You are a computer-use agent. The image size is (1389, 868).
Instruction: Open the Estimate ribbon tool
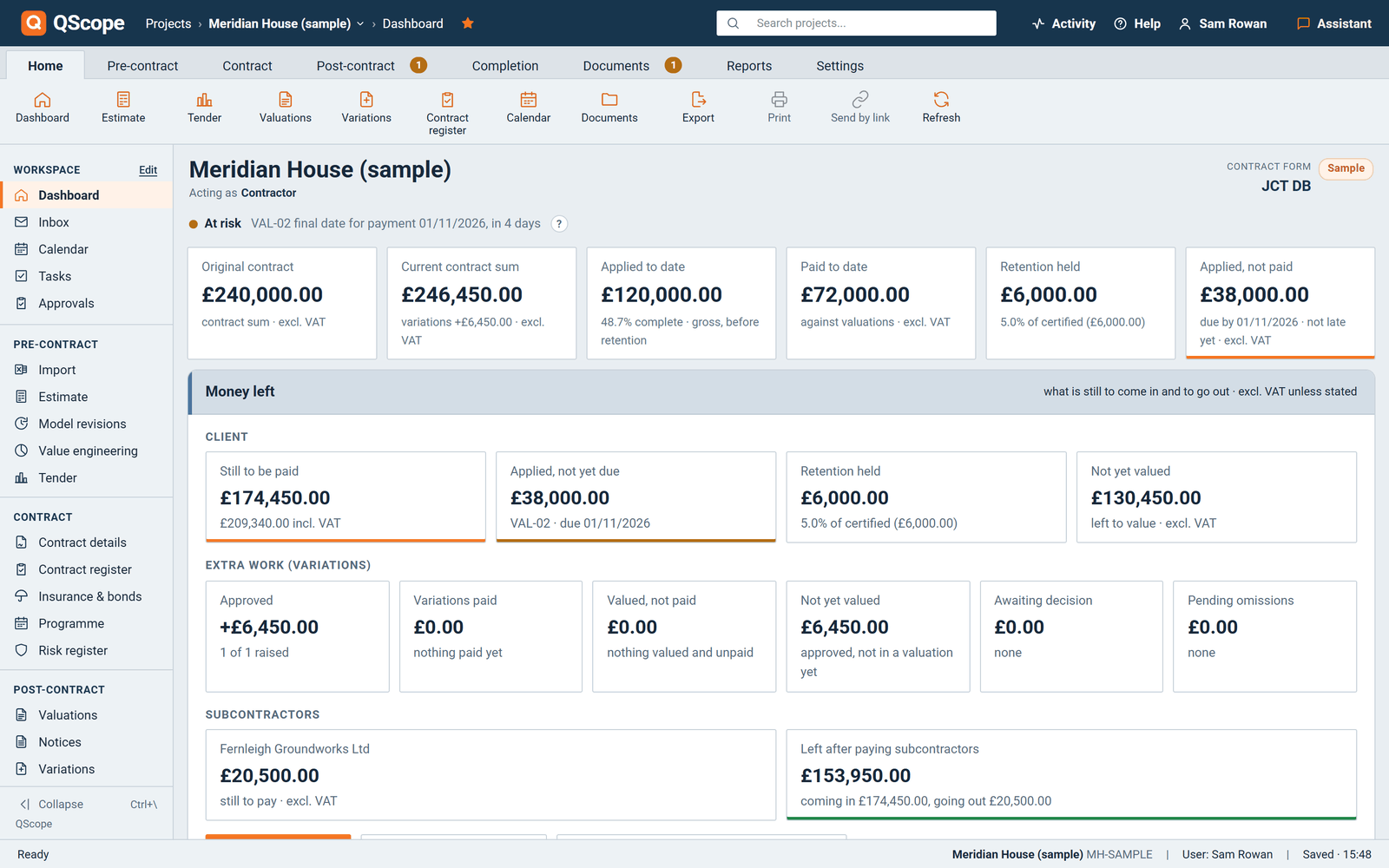pos(123,108)
